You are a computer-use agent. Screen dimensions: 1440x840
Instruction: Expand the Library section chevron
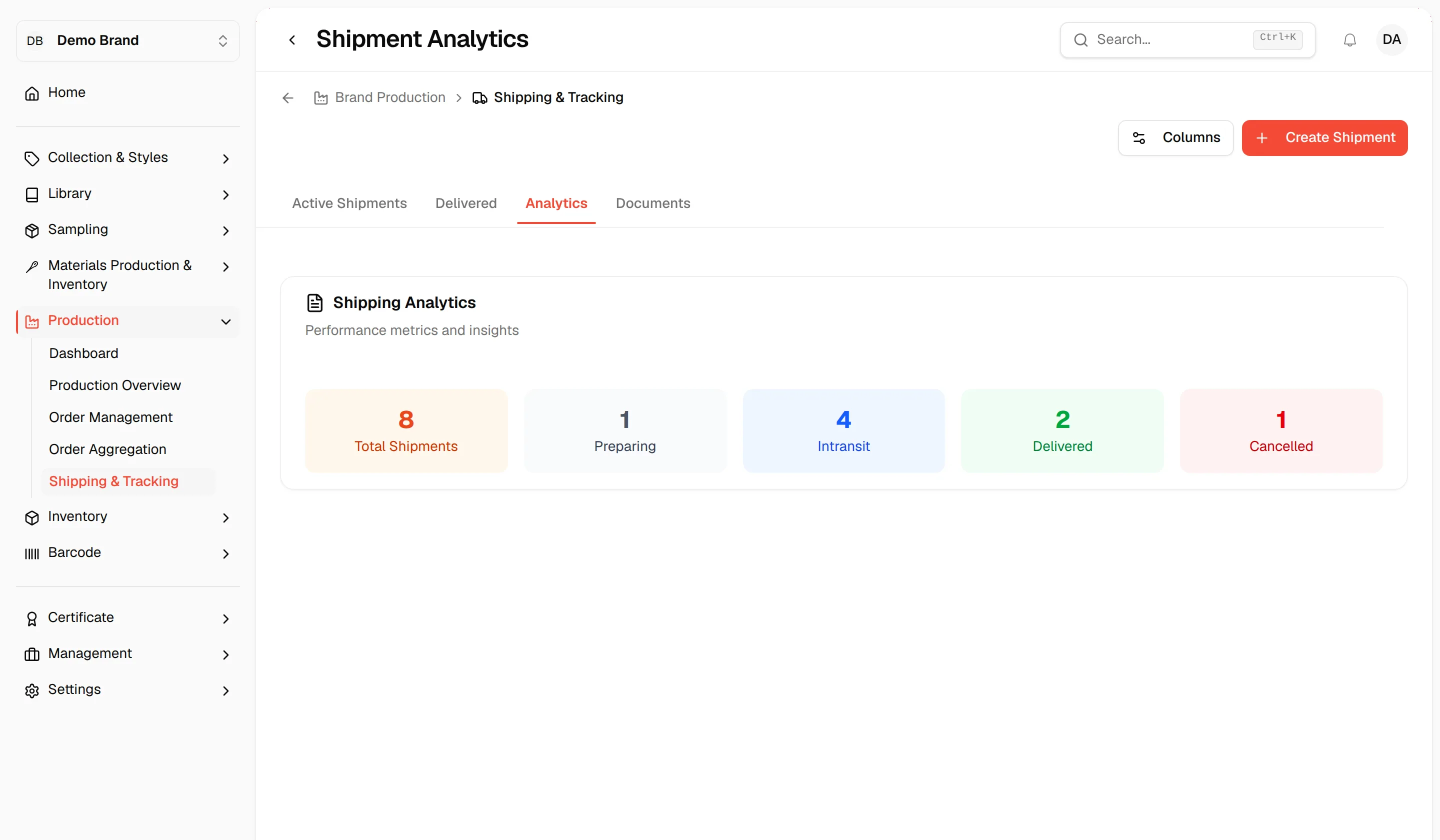(225, 195)
